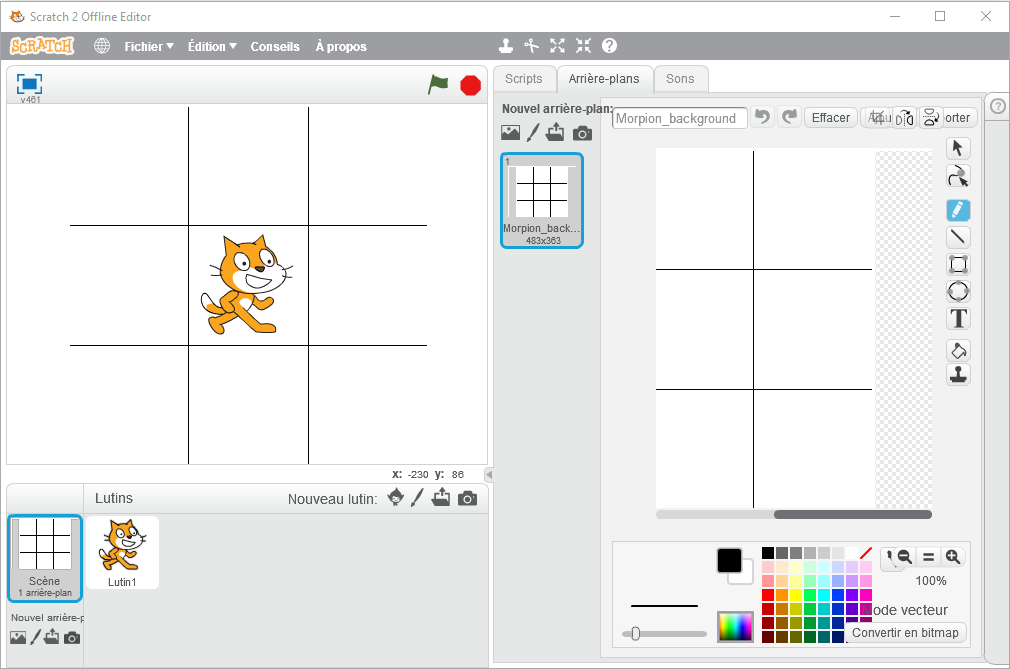The width and height of the screenshot is (1010, 669).
Task: Select the Lutin1 sprite thumbnail
Action: 122,551
